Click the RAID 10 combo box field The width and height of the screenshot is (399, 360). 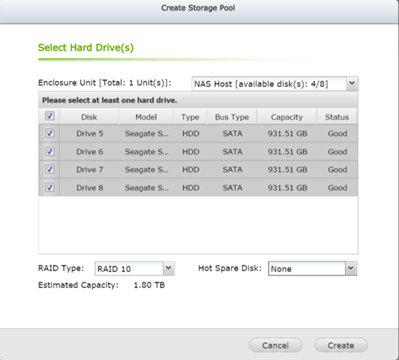pos(135,268)
